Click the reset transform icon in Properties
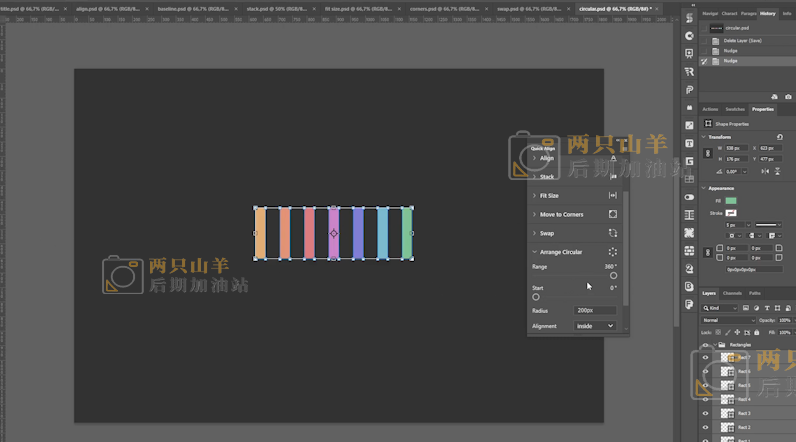Image resolution: width=796 pixels, height=442 pixels. [780, 137]
